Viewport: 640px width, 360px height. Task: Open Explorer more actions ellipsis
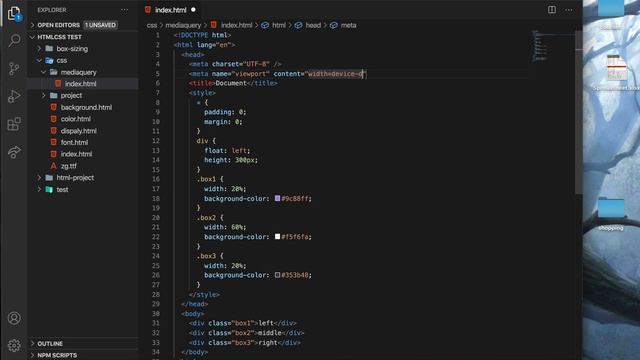point(124,10)
